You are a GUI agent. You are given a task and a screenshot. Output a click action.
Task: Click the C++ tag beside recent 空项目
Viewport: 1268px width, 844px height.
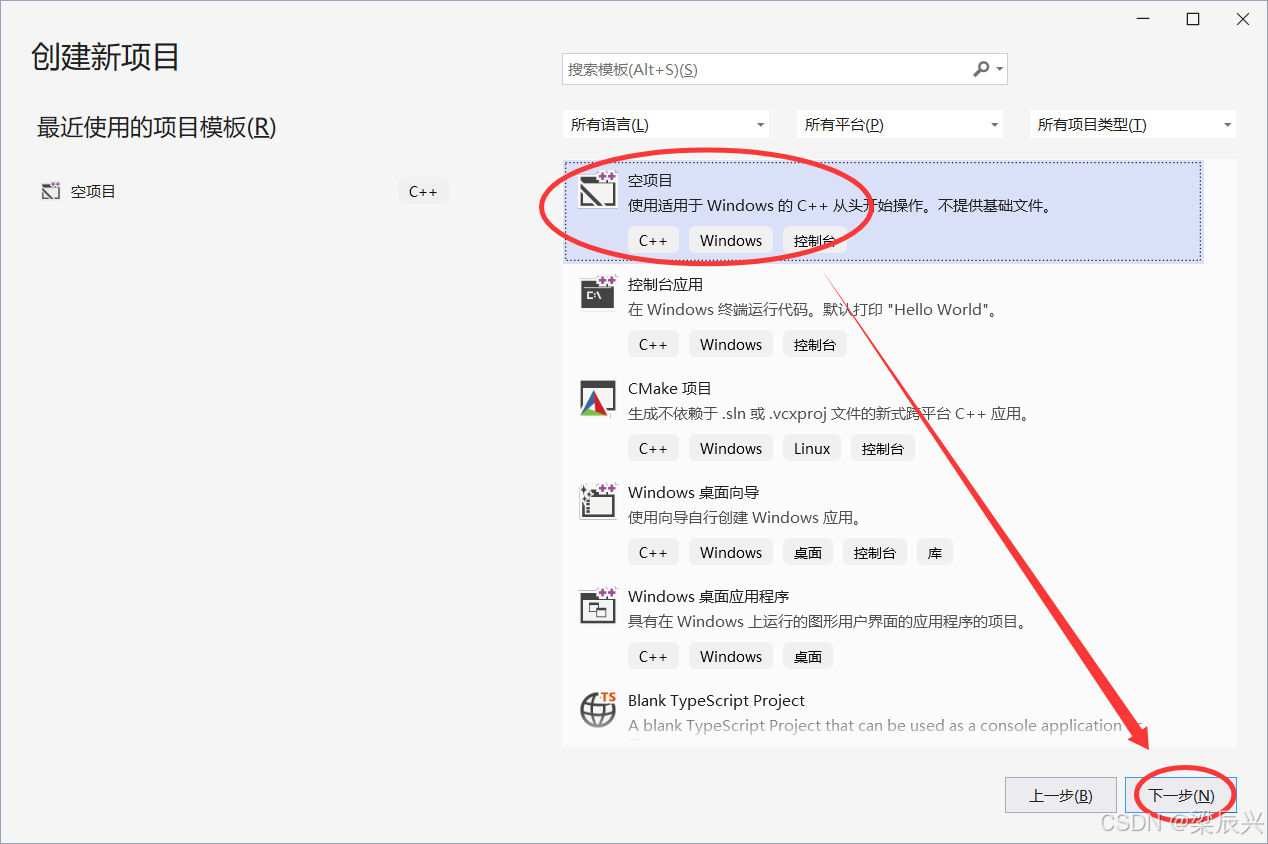pyautogui.click(x=423, y=191)
